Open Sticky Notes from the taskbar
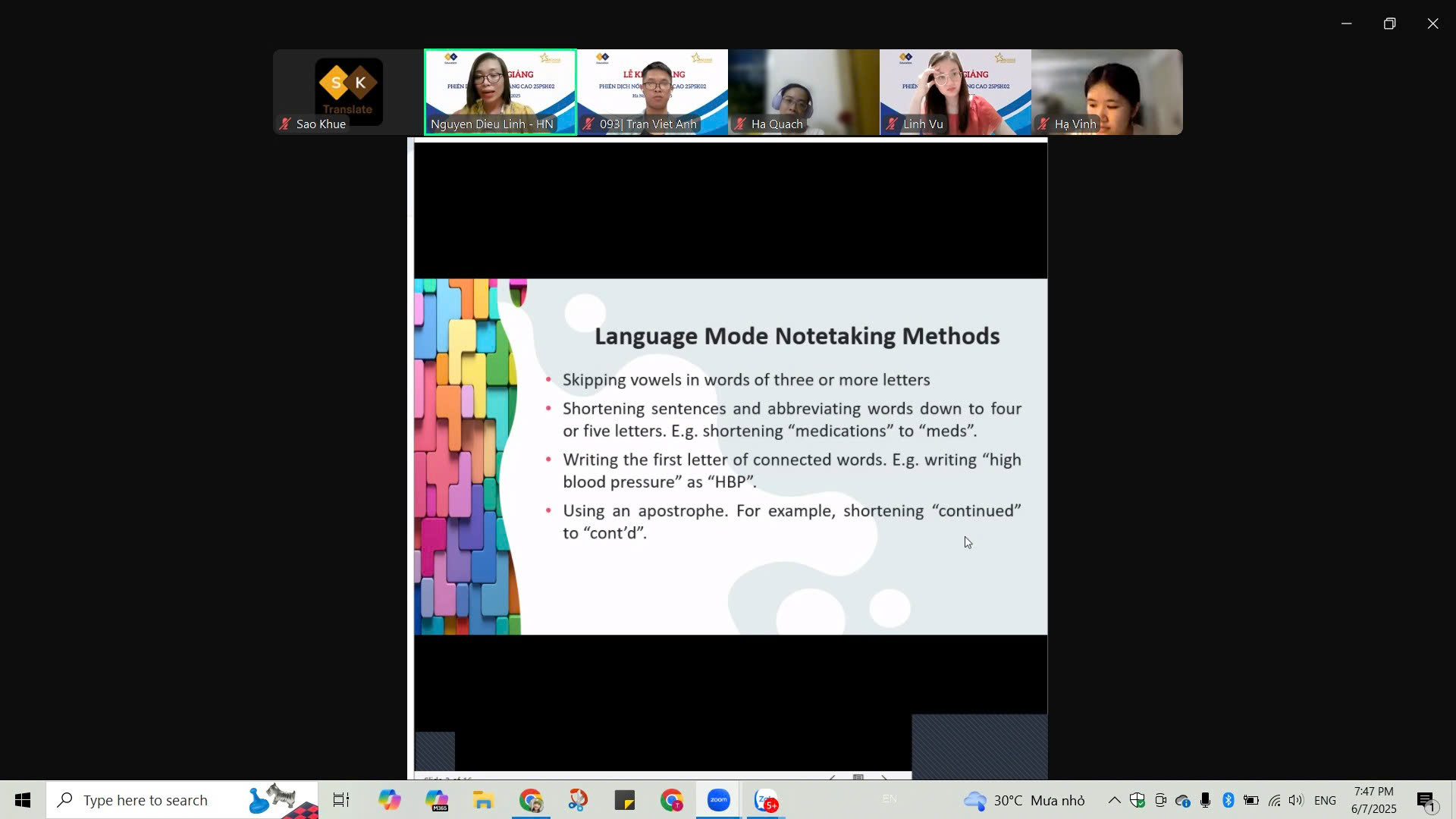The width and height of the screenshot is (1456, 819). point(625,800)
